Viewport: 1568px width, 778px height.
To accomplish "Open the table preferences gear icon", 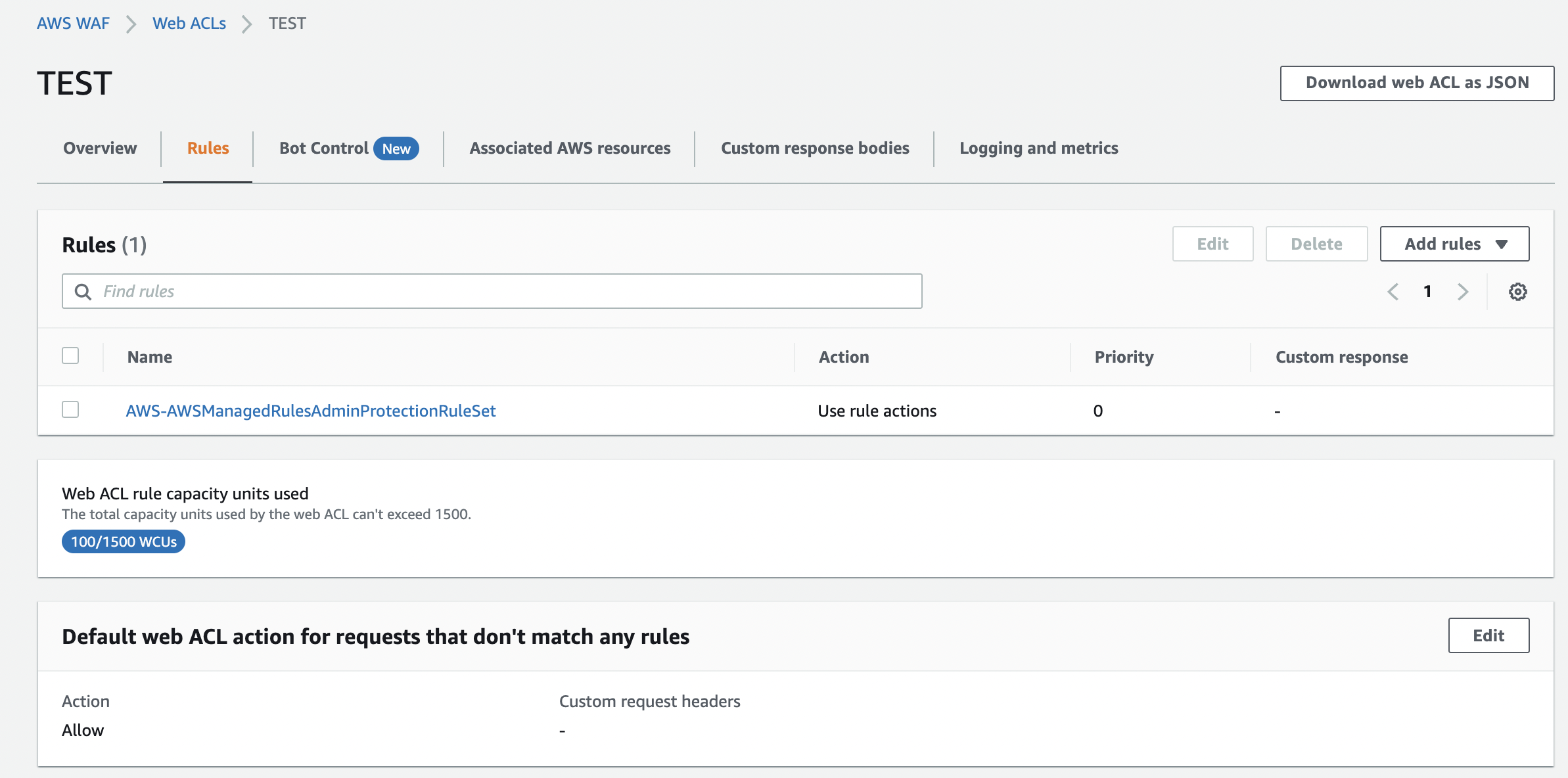I will 1517,291.
